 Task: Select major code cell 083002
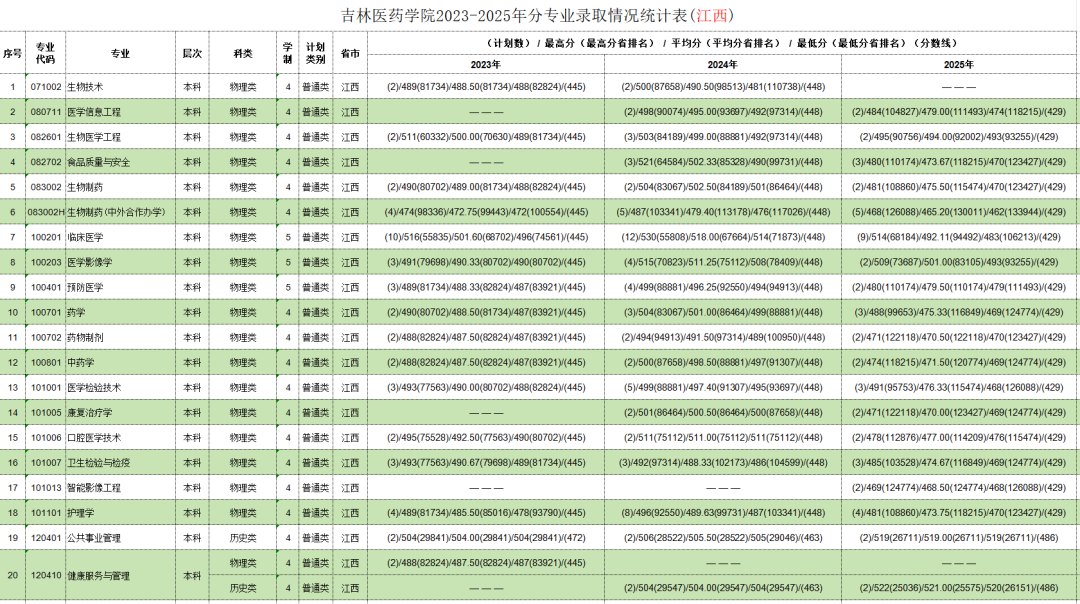pyautogui.click(x=45, y=187)
